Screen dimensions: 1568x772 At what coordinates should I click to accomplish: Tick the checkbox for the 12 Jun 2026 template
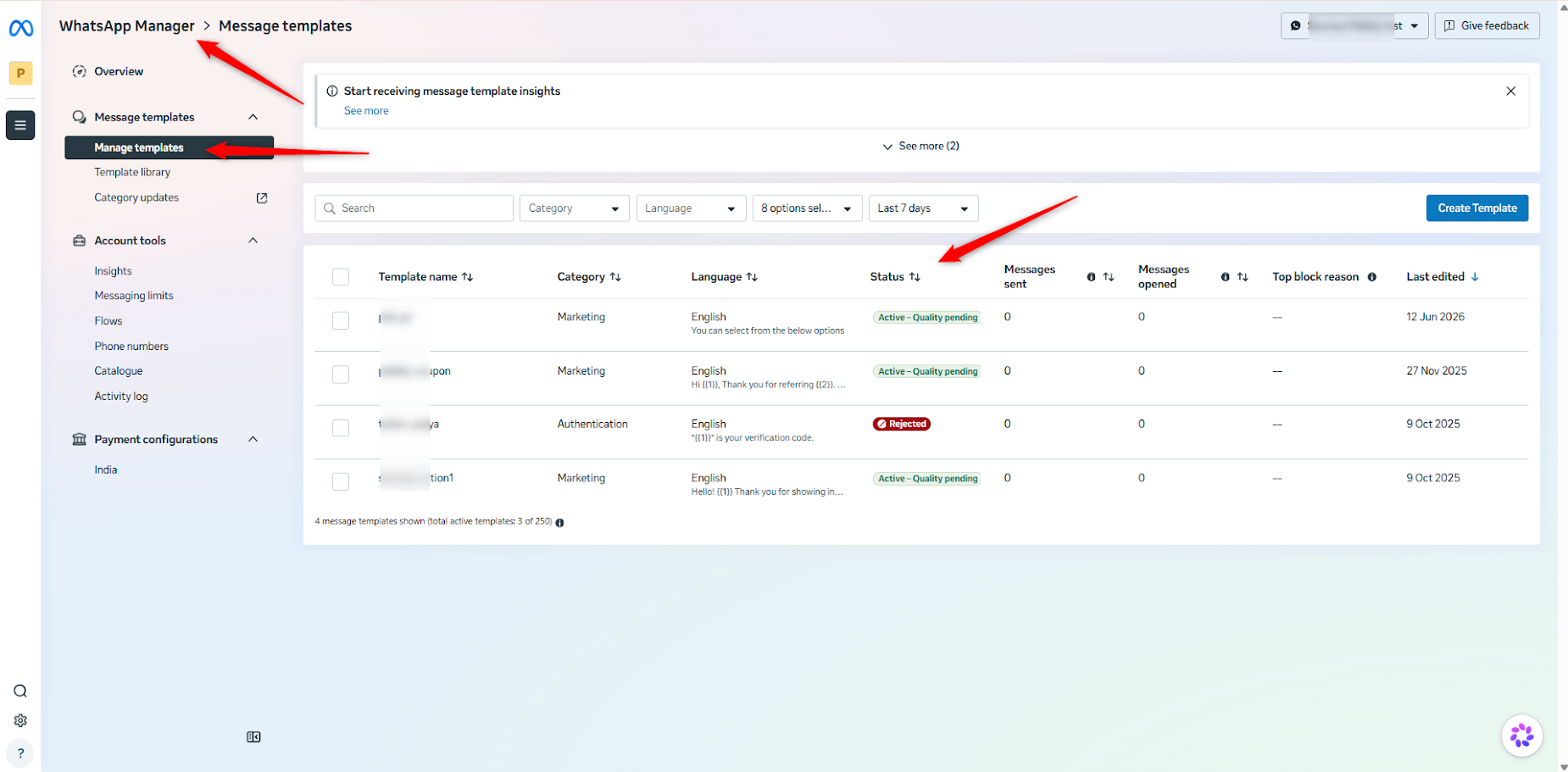point(341,320)
